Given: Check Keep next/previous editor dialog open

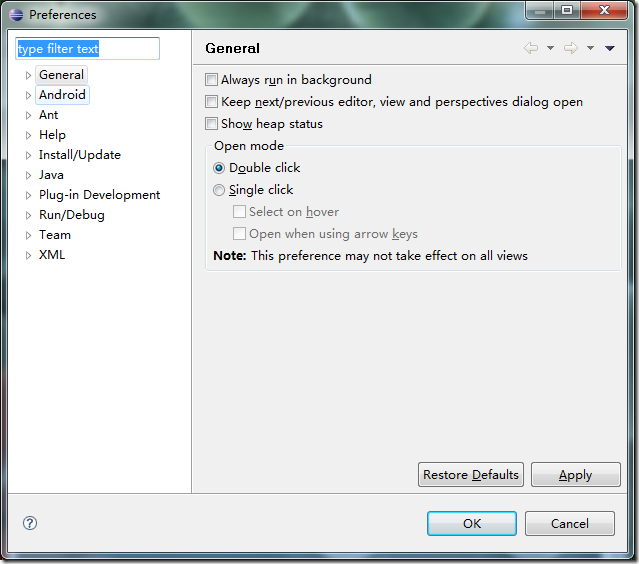Looking at the screenshot, I should 211,101.
